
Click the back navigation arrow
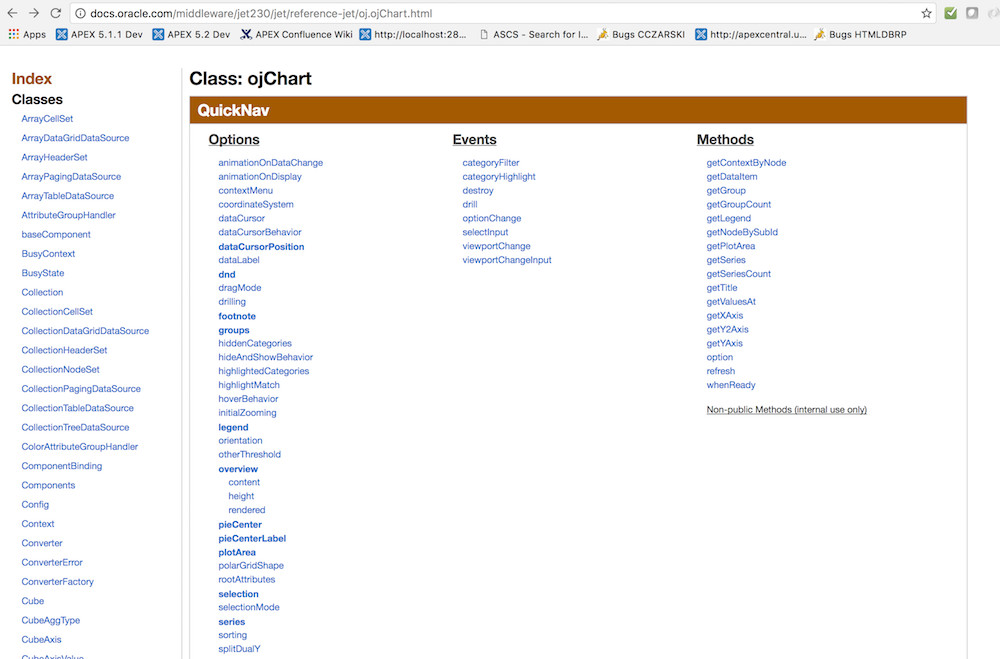pyautogui.click(x=14, y=14)
